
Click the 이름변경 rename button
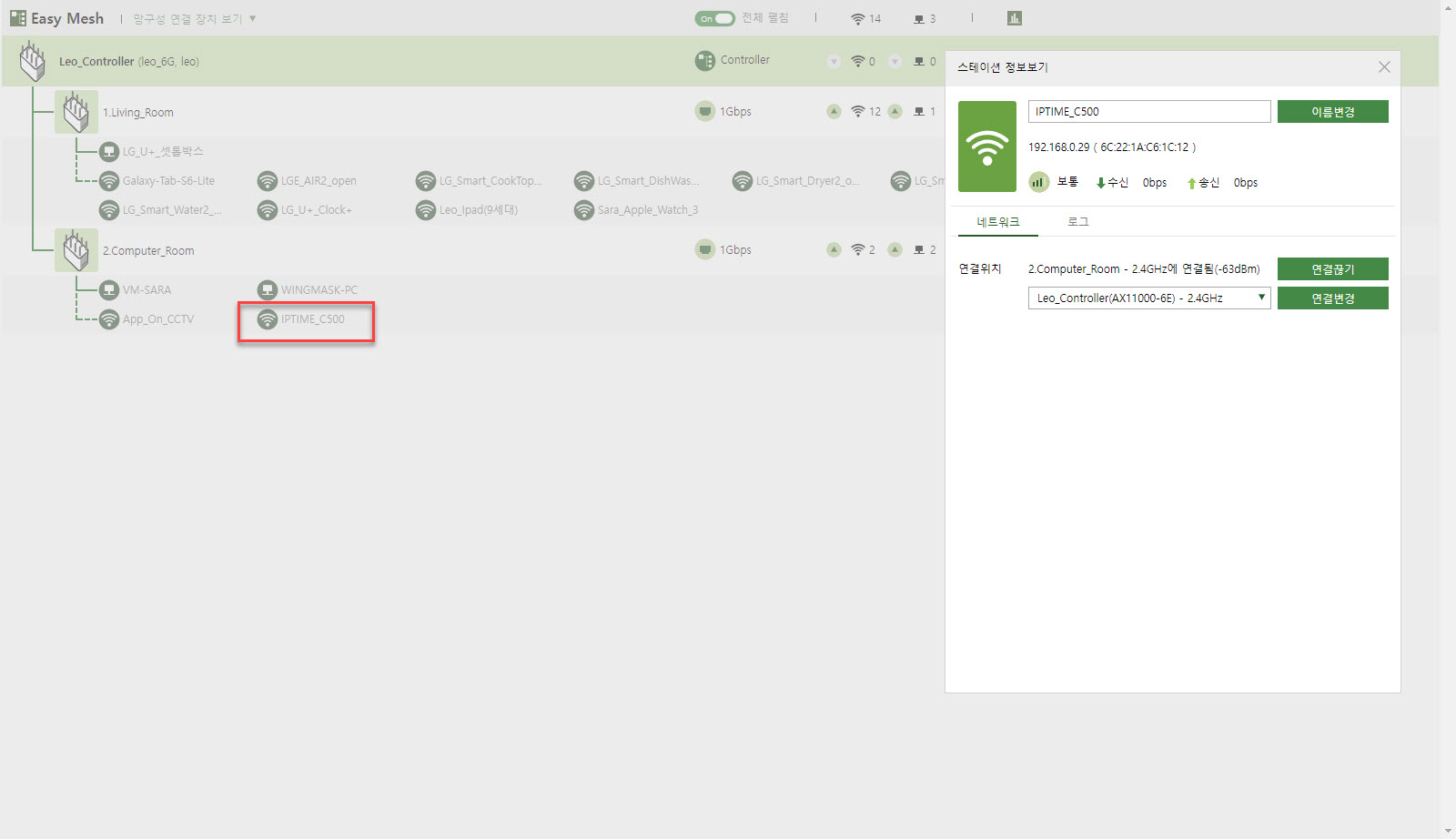pos(1333,112)
